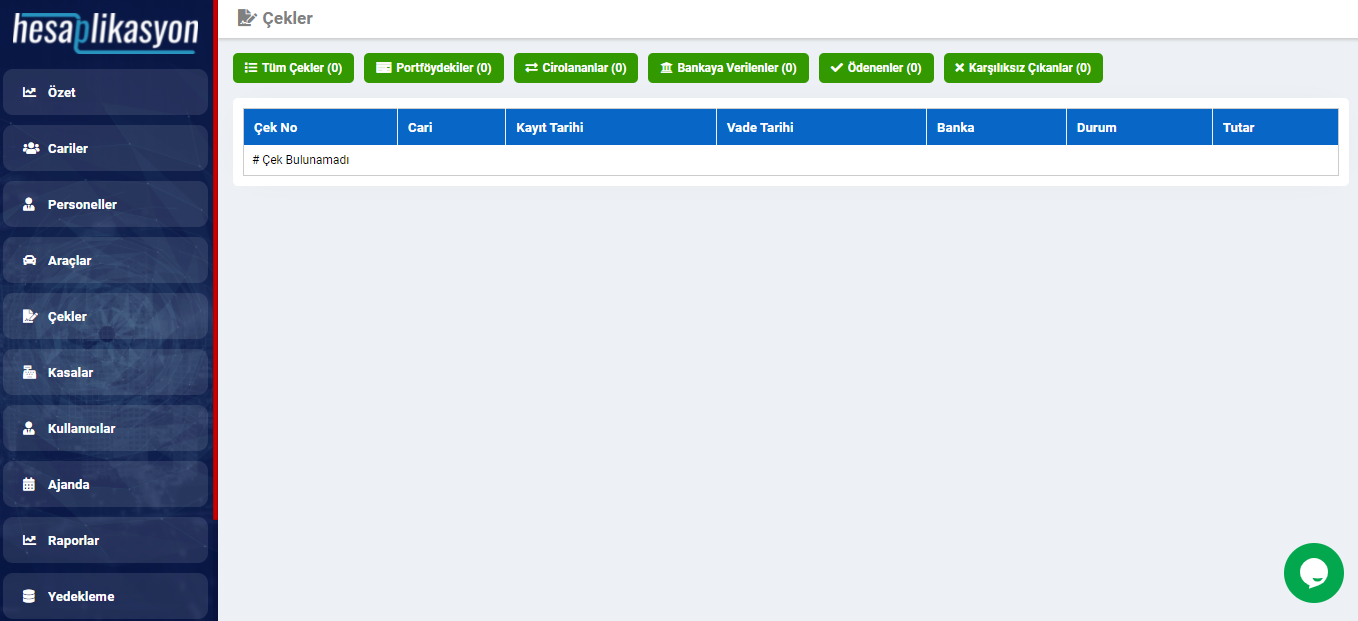Click the exchange arrows icon on Cirolananlar
The height and width of the screenshot is (621, 1358).
click(x=532, y=68)
